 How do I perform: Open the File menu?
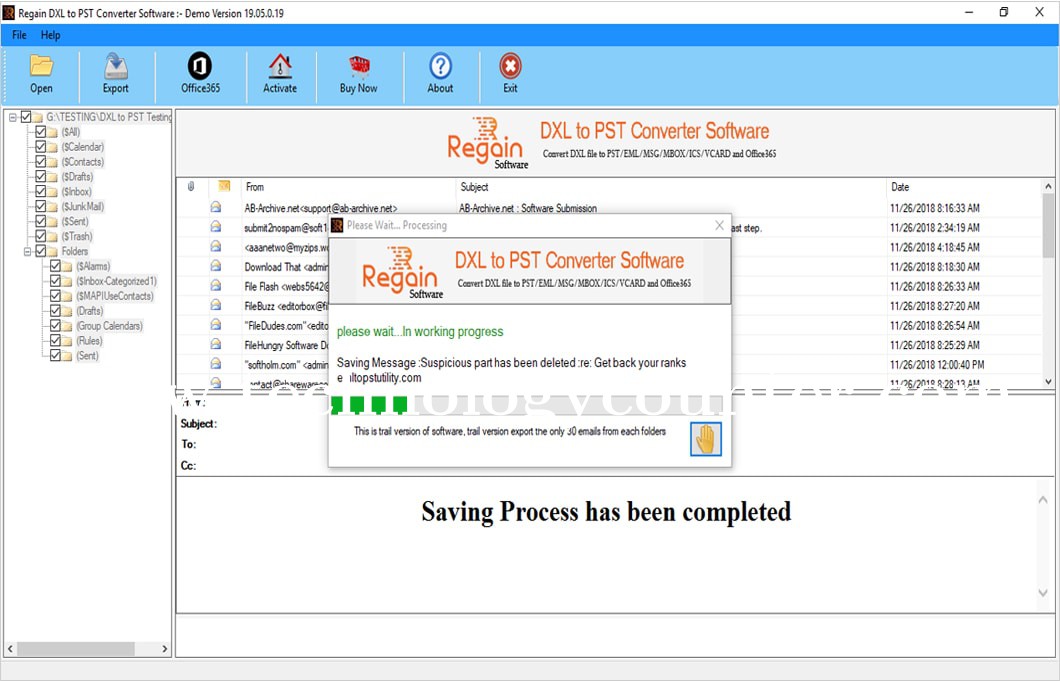(20, 35)
